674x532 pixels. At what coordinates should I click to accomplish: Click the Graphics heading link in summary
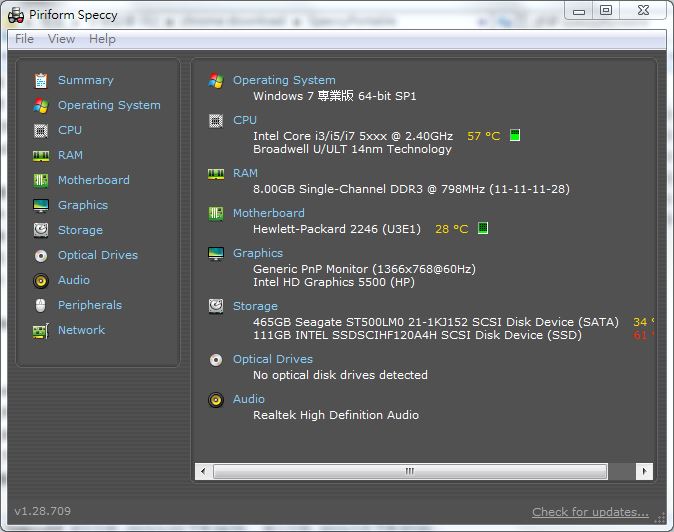pos(258,254)
